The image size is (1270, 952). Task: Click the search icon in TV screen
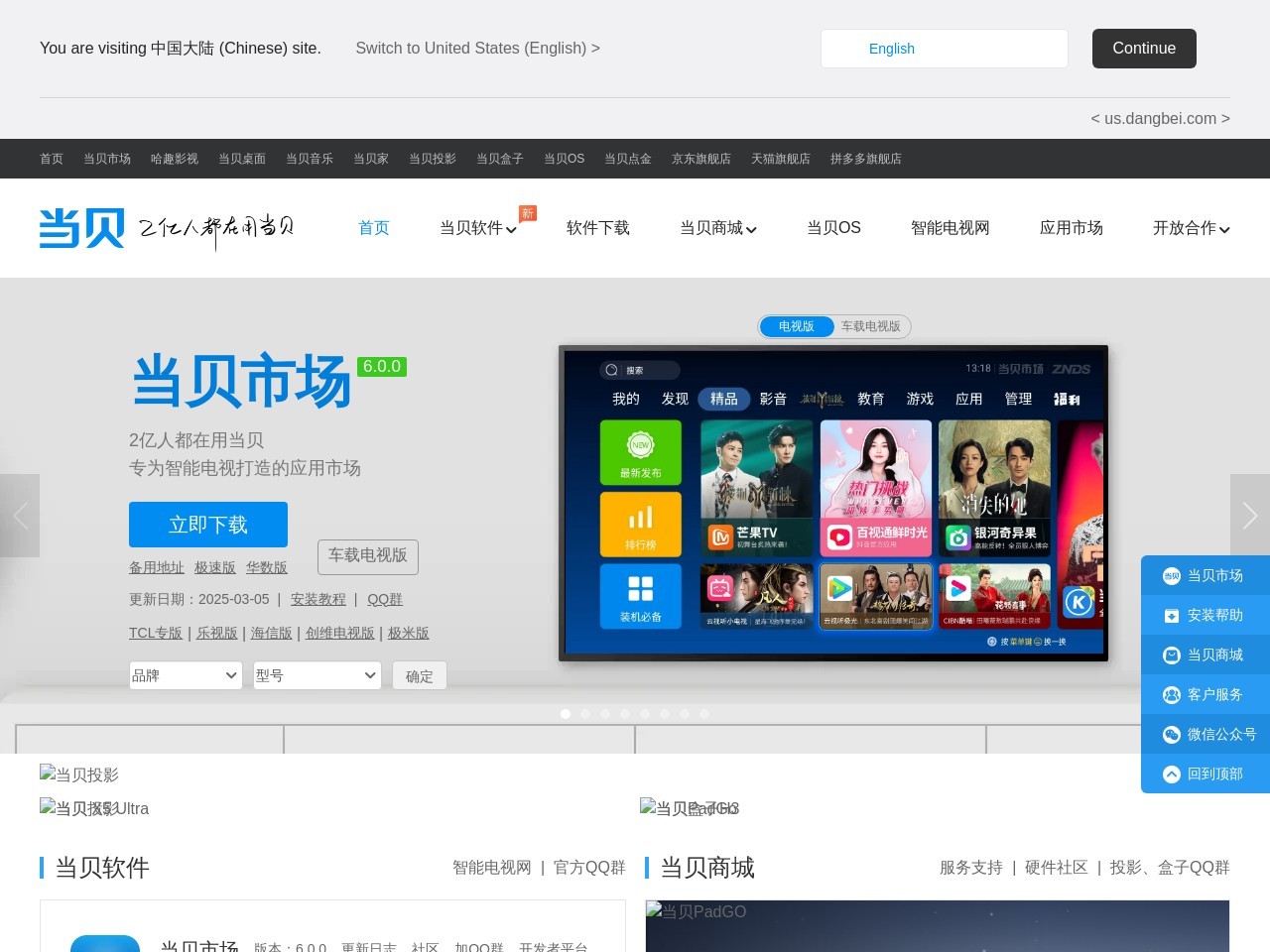click(x=612, y=370)
